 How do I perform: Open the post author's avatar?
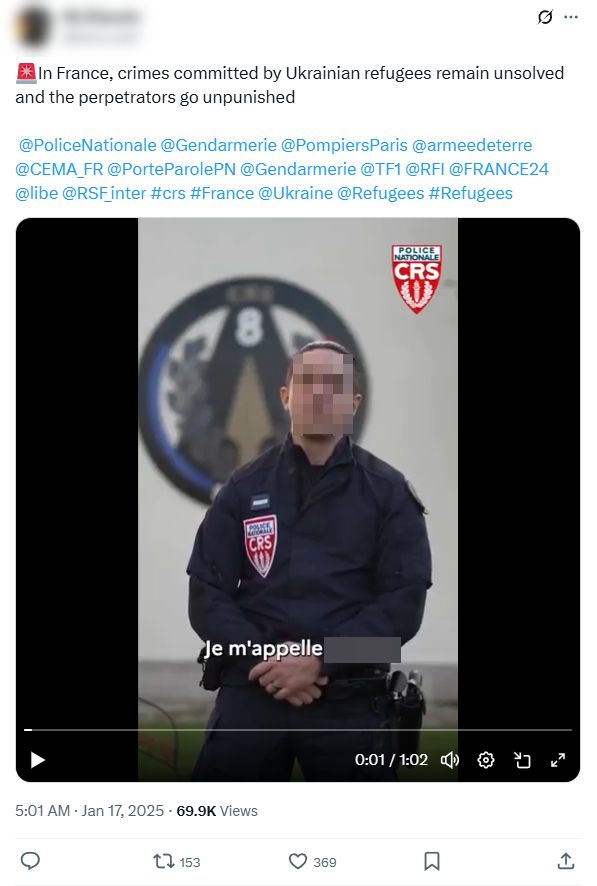point(34,25)
